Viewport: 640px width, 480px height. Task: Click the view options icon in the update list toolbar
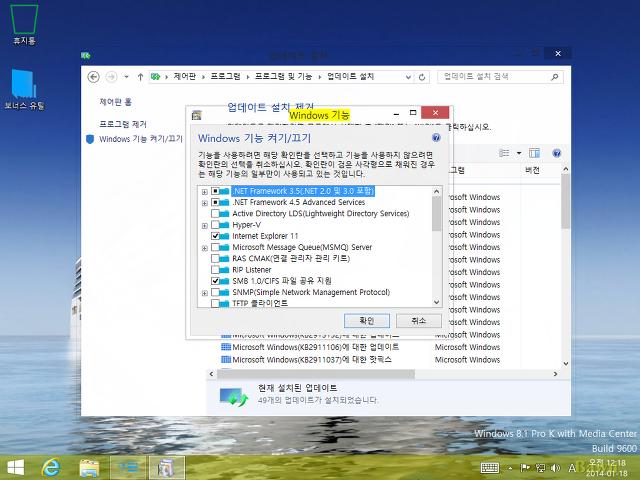(504, 153)
